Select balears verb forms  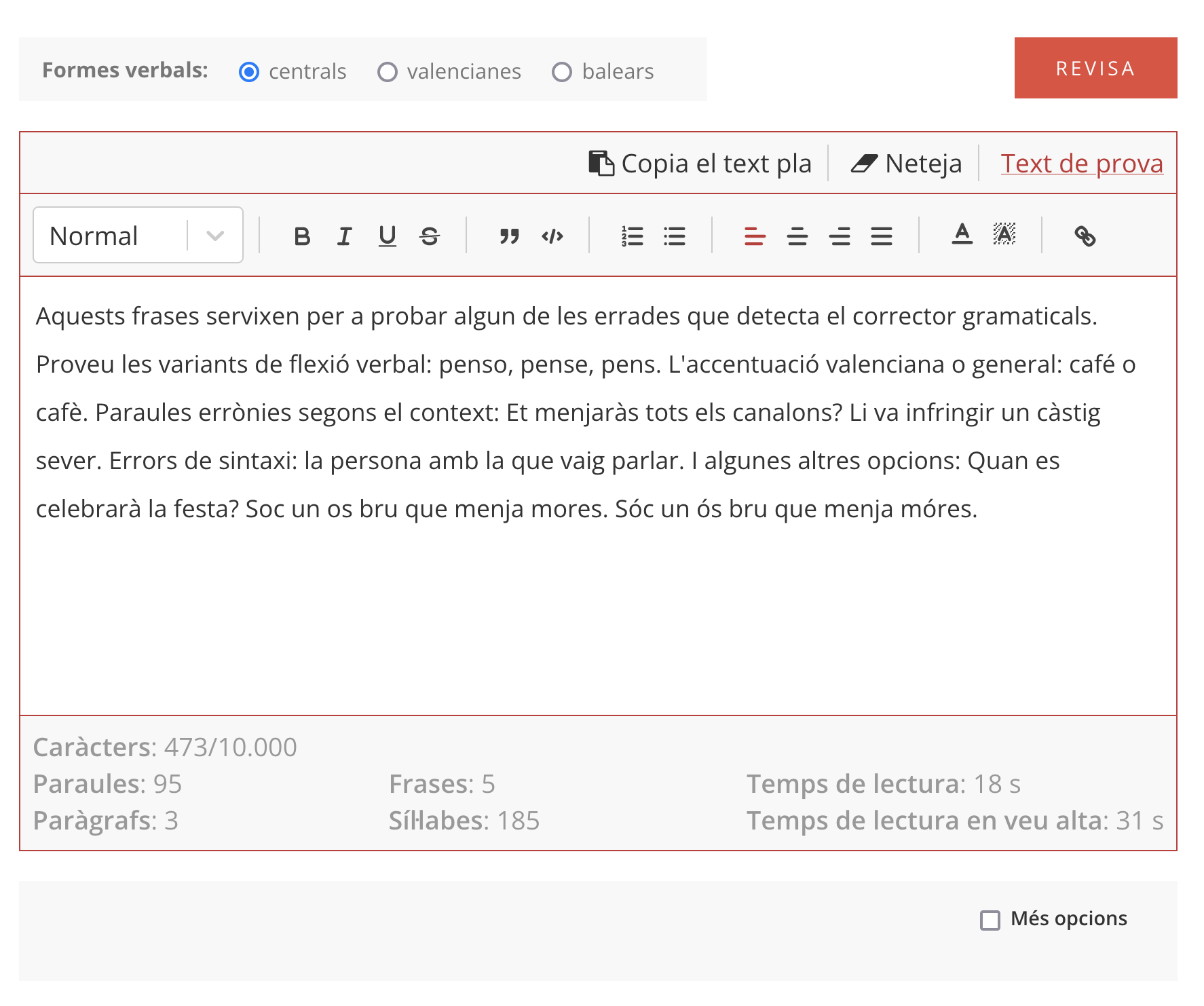(x=562, y=72)
